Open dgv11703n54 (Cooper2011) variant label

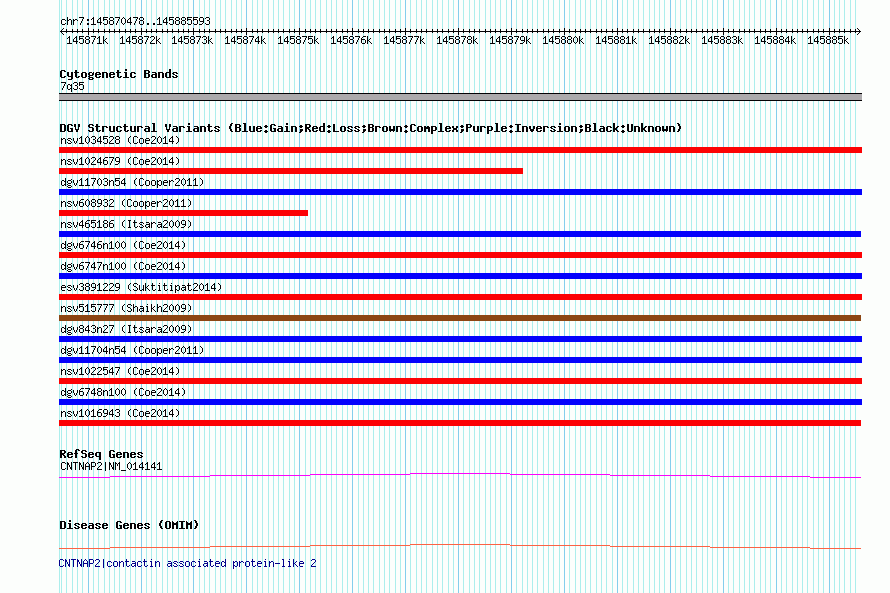[x=132, y=182]
